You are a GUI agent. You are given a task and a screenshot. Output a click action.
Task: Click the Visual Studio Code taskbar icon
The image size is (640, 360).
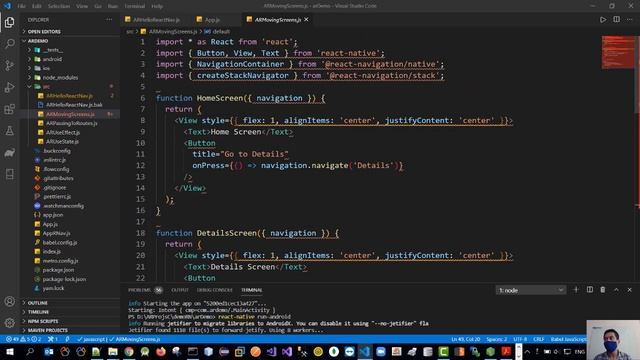click(x=364, y=352)
